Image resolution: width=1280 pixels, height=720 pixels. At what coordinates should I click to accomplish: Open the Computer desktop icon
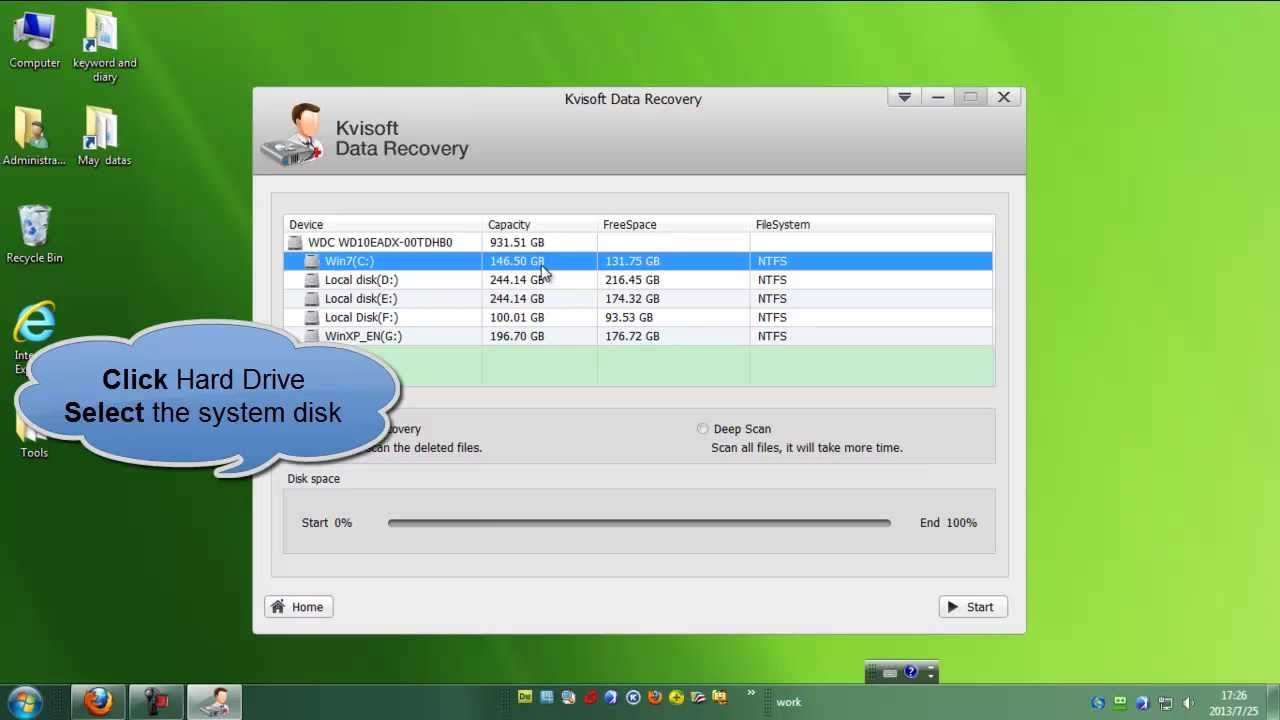click(x=34, y=40)
